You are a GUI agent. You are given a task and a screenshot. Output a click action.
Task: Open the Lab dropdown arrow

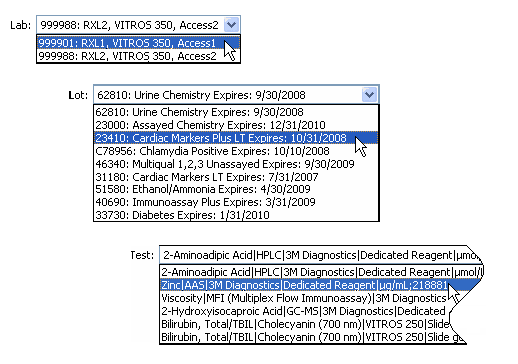(231, 25)
